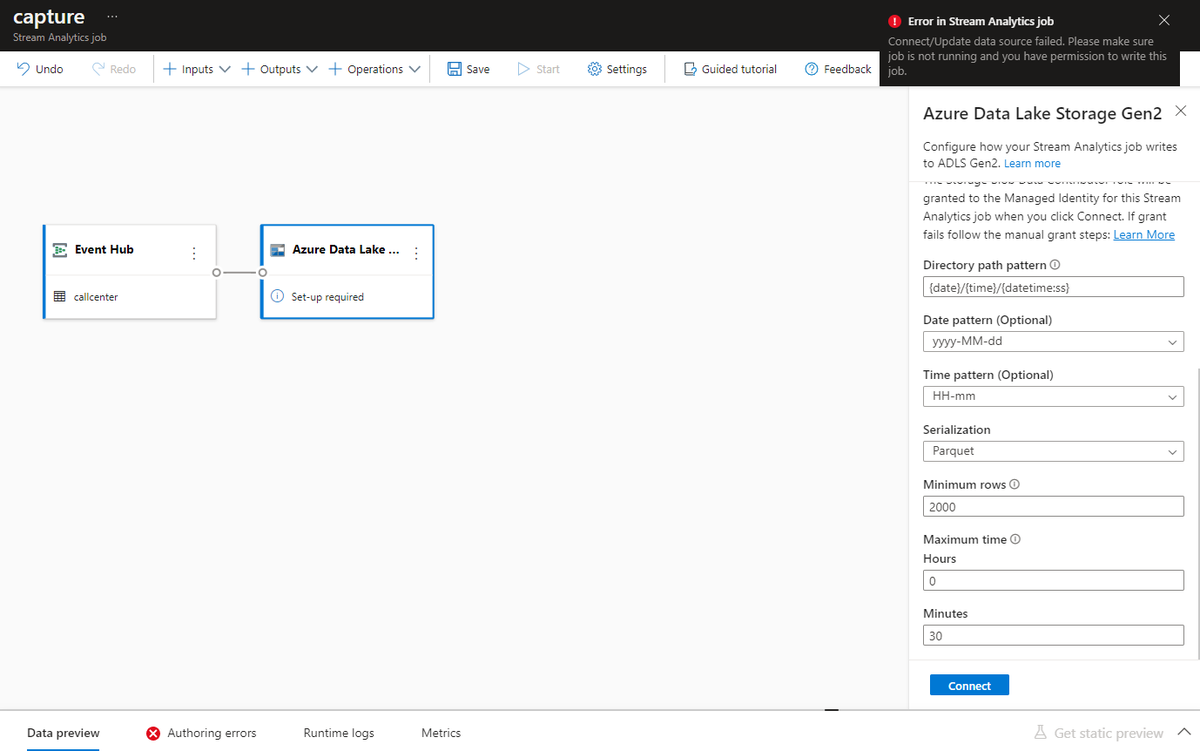The image size is (1200, 751).
Task: Open the ellipsis menu next to capture title
Action: 111,18
